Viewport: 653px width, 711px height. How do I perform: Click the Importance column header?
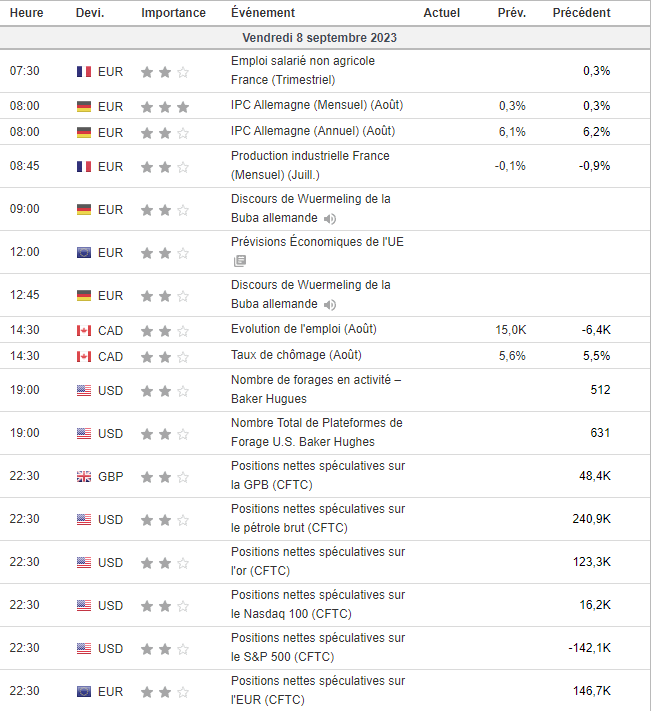[173, 13]
